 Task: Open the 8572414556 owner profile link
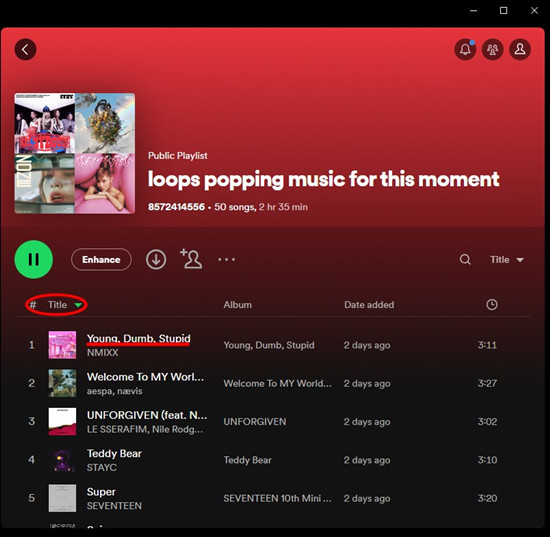pyautogui.click(x=176, y=207)
